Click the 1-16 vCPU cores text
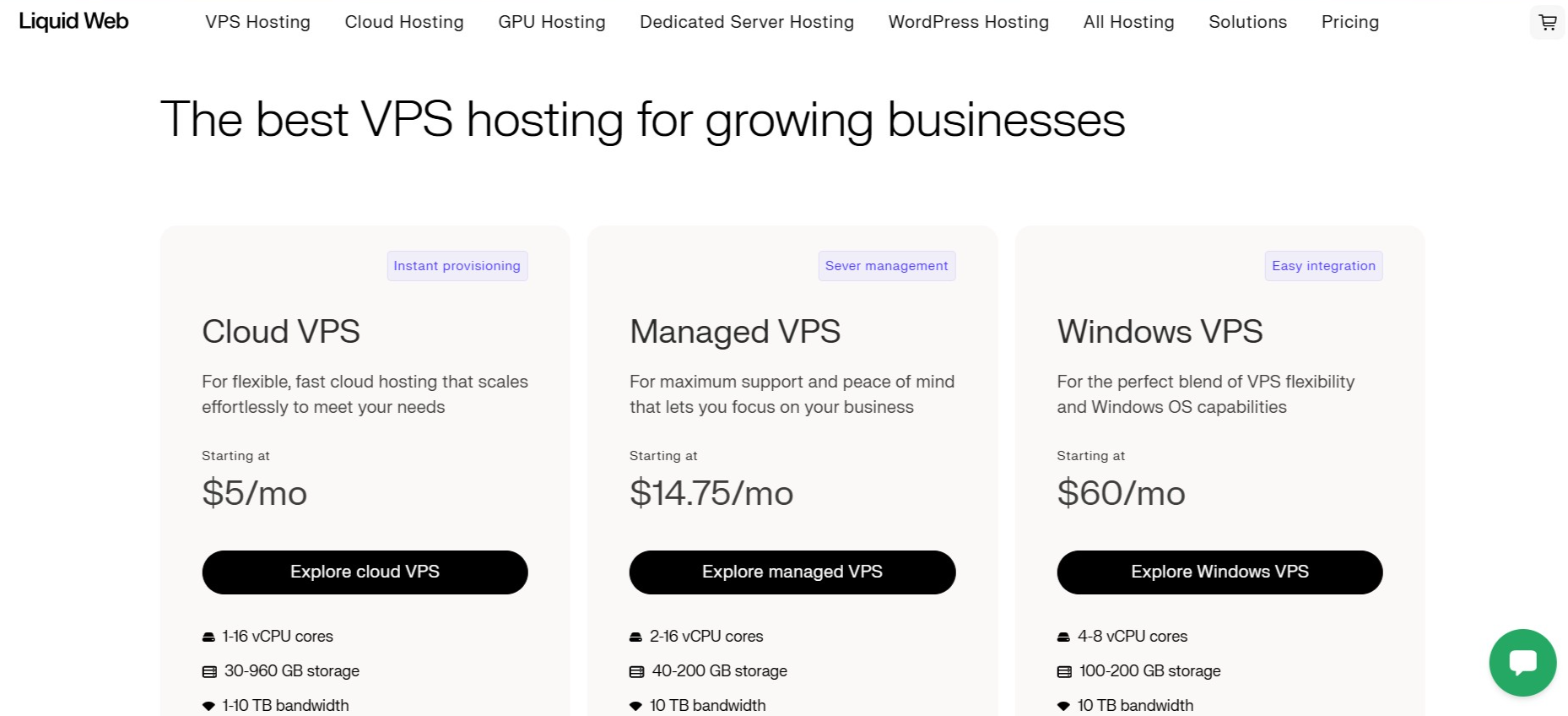 point(278,637)
